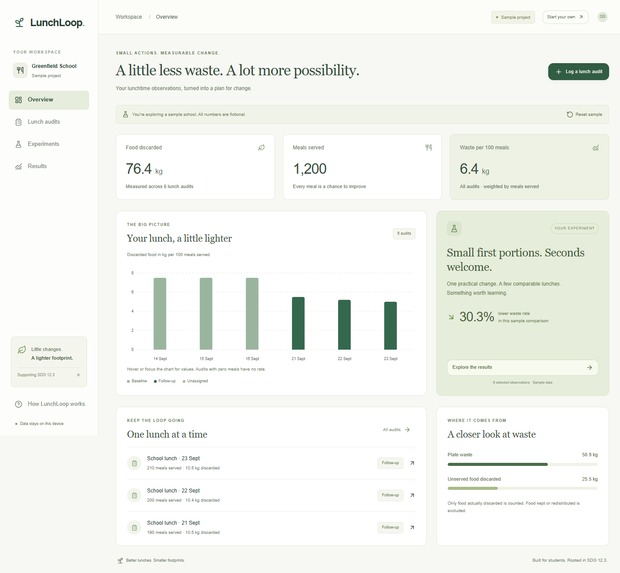Click the cutlery icon on Meals served card
The width and height of the screenshot is (620, 573).
tap(429, 148)
